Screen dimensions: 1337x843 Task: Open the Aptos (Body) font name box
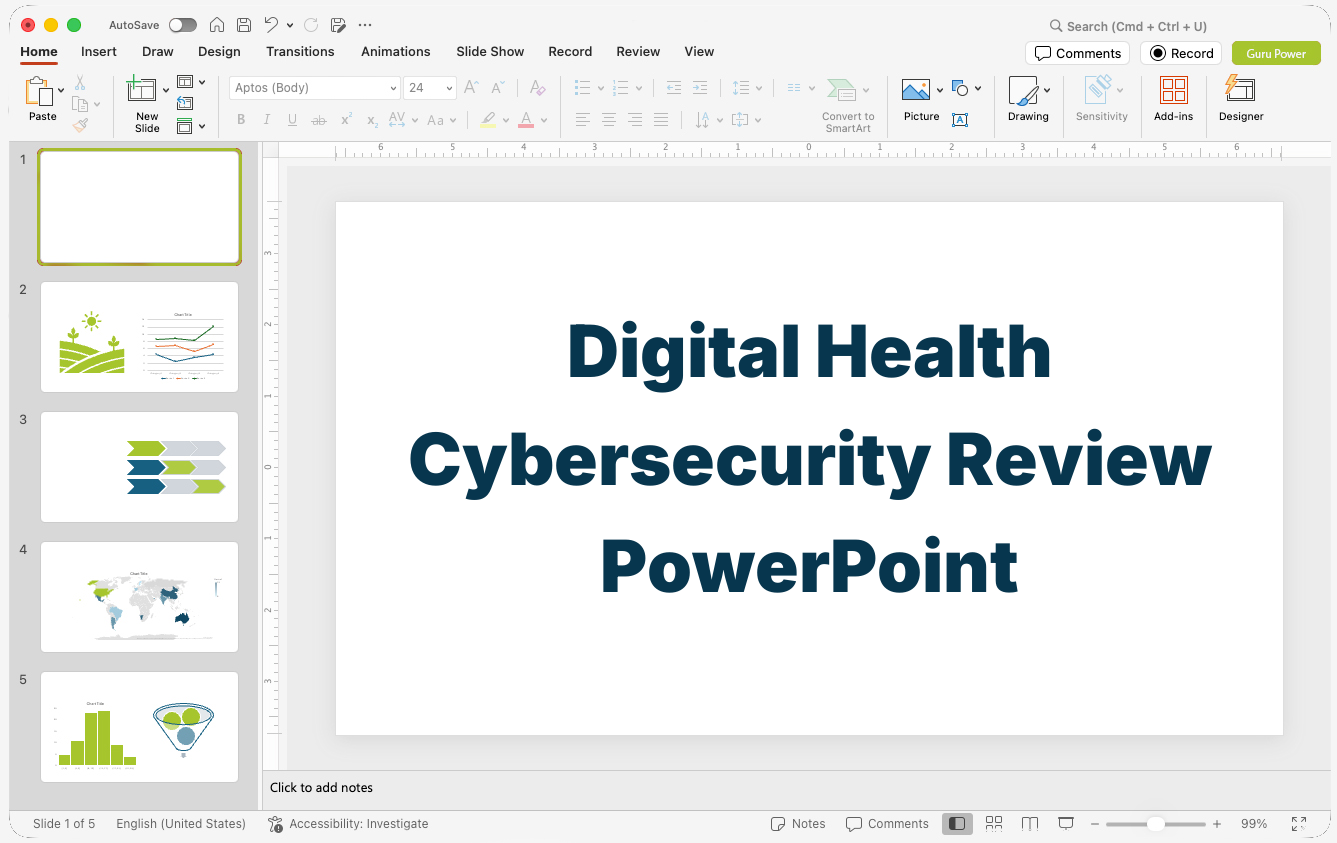point(315,88)
